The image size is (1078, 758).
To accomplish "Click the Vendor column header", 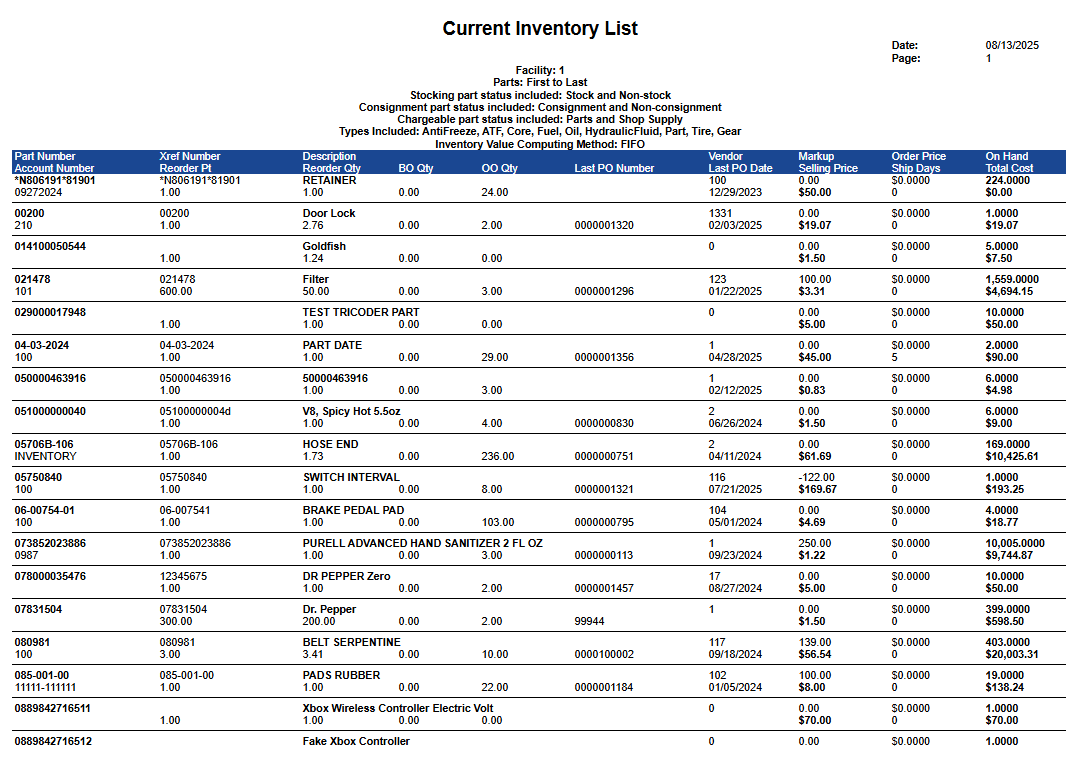I will click(725, 156).
